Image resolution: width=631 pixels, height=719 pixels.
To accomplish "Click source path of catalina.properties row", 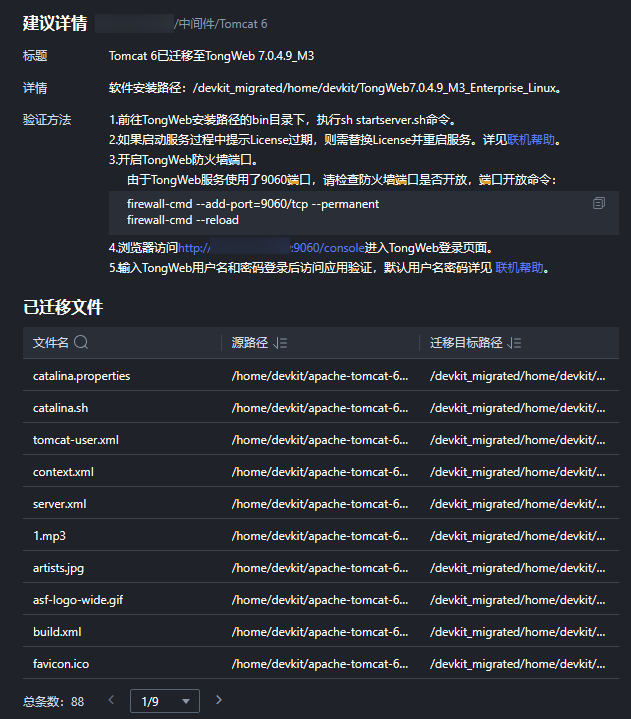I will pos(320,376).
